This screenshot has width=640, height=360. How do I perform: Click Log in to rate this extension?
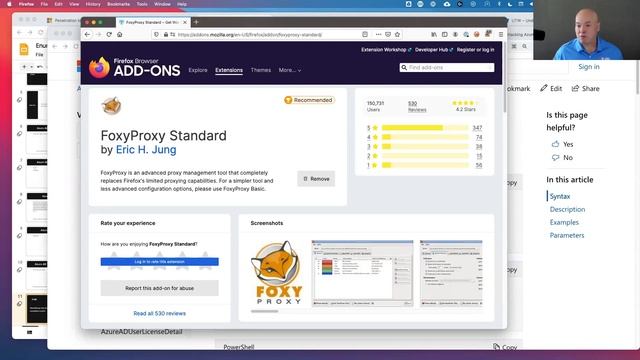pyautogui.click(x=160, y=262)
